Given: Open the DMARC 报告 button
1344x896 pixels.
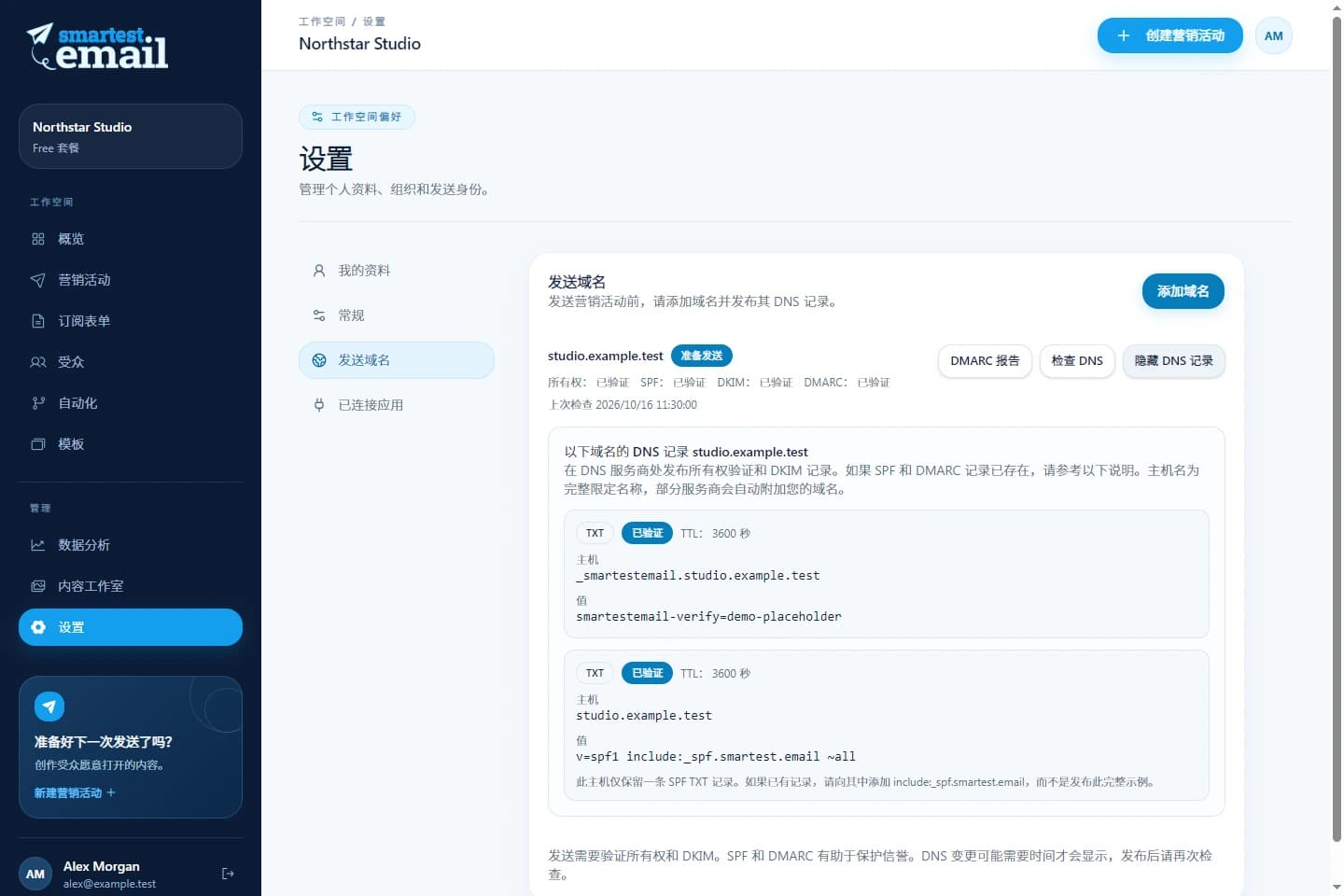Looking at the screenshot, I should (x=985, y=361).
